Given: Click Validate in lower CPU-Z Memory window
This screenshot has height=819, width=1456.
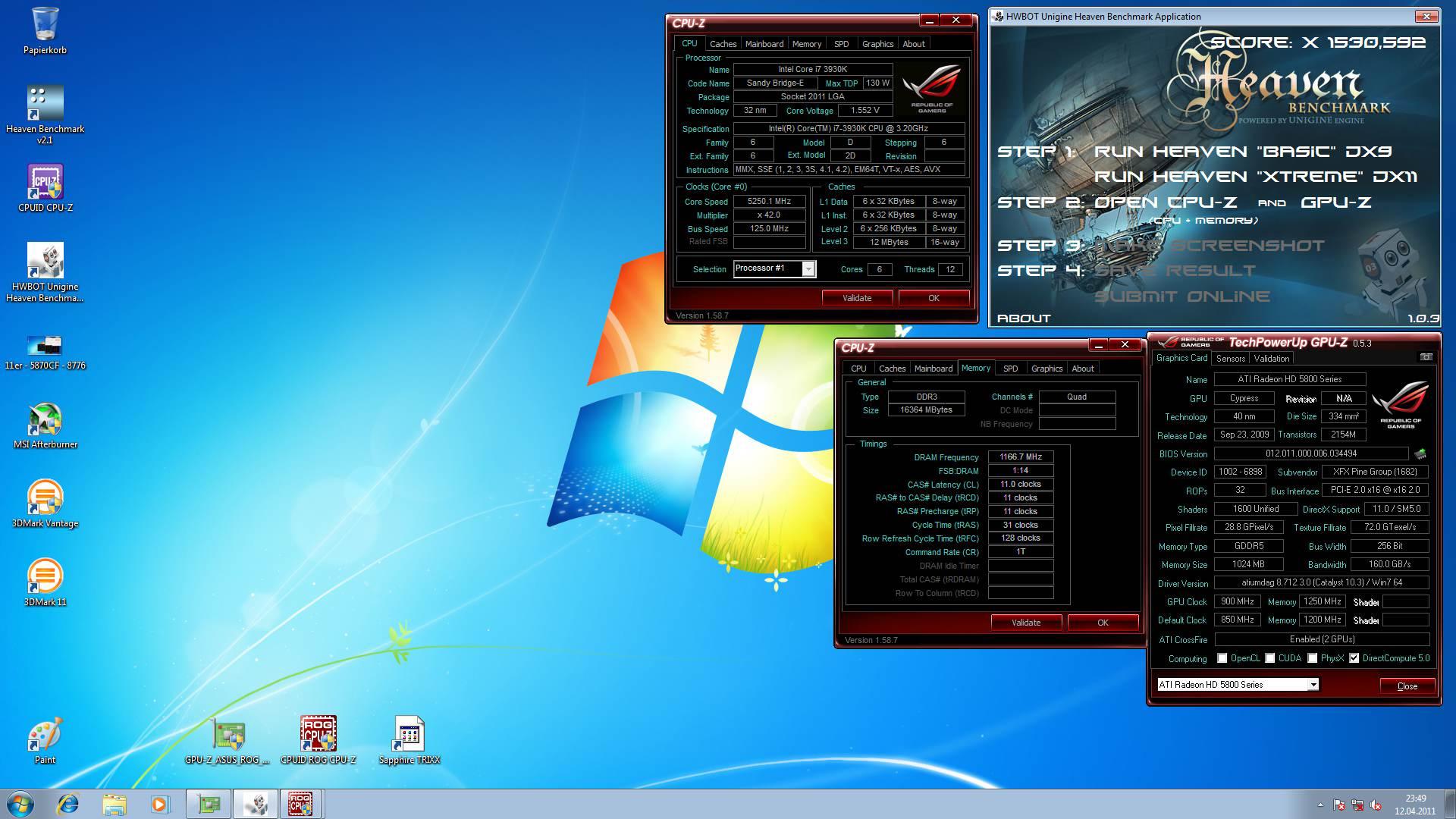Looking at the screenshot, I should [1026, 623].
